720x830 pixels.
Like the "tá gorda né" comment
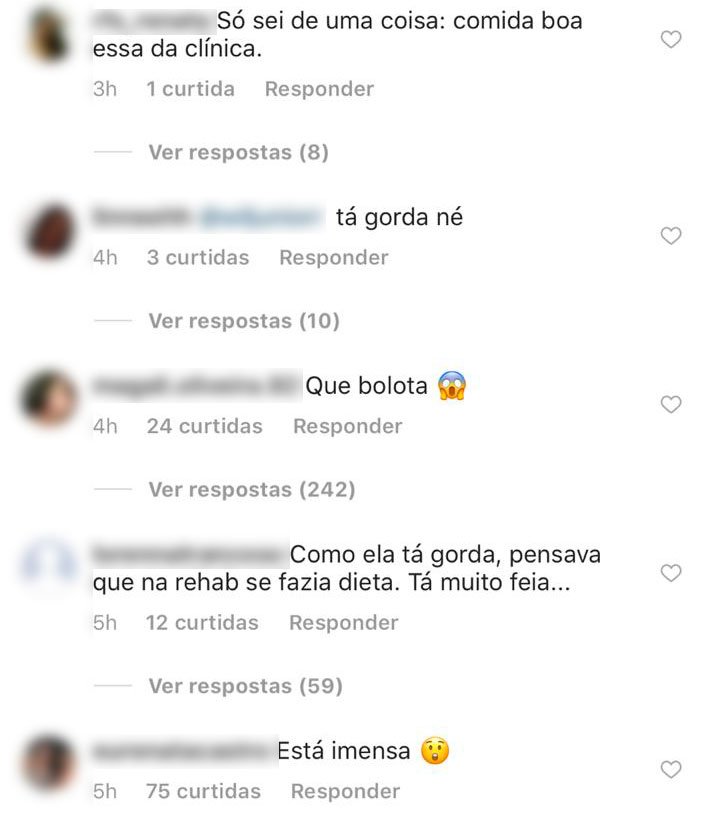point(671,236)
